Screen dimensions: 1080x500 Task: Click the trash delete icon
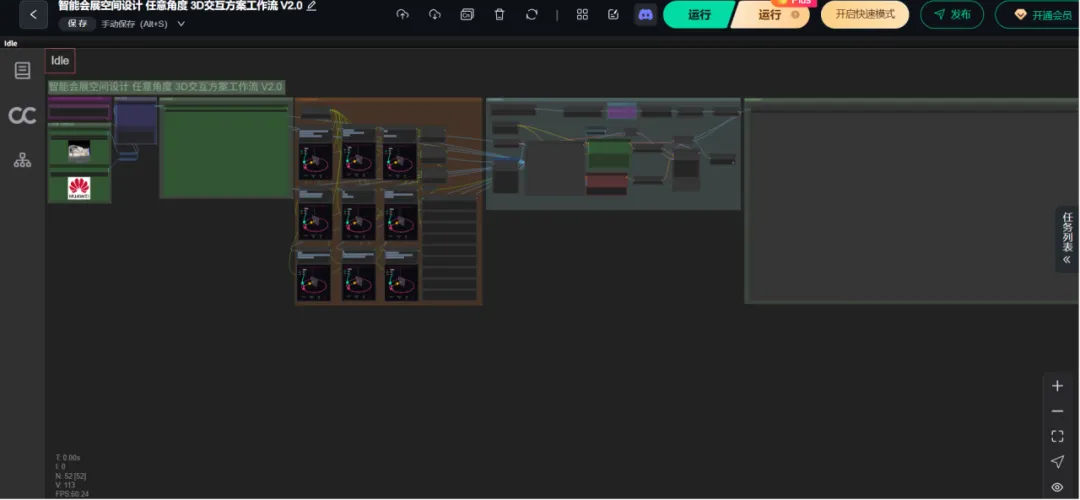pyautogui.click(x=499, y=14)
